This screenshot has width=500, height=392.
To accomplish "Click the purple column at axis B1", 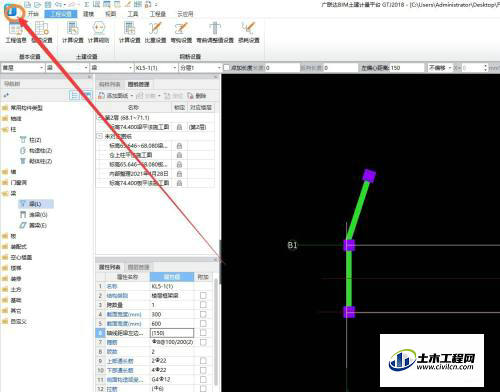I will click(349, 245).
